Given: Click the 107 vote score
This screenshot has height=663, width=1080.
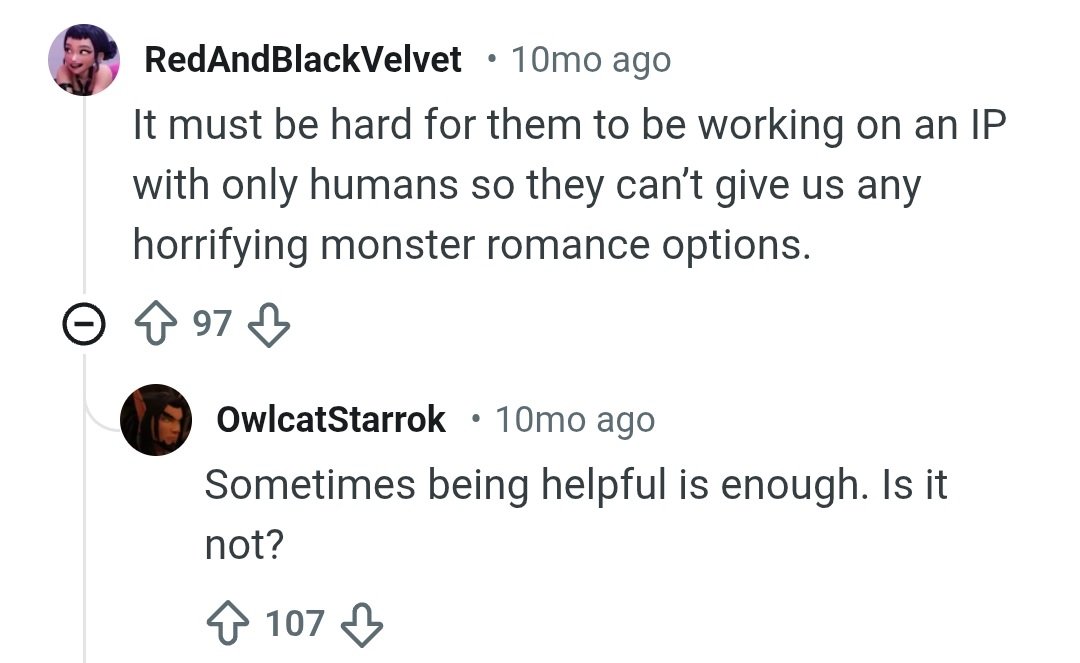Looking at the screenshot, I should point(295,624).
